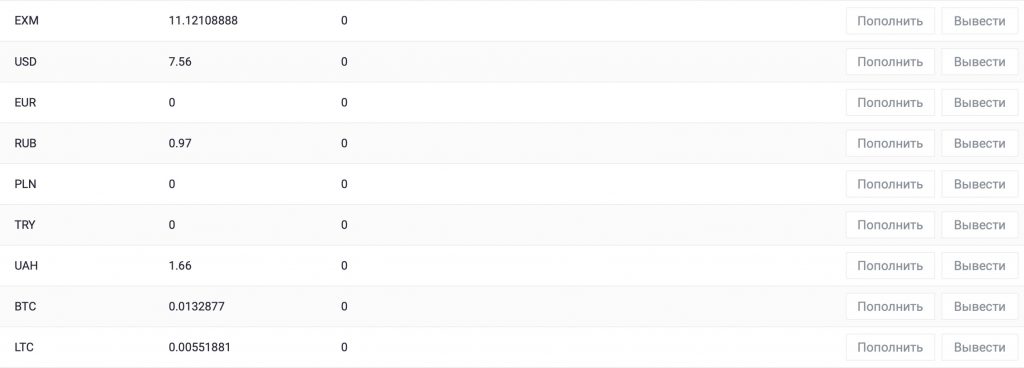
Task: Choose Пополнить in the UAH row
Action: point(890,266)
